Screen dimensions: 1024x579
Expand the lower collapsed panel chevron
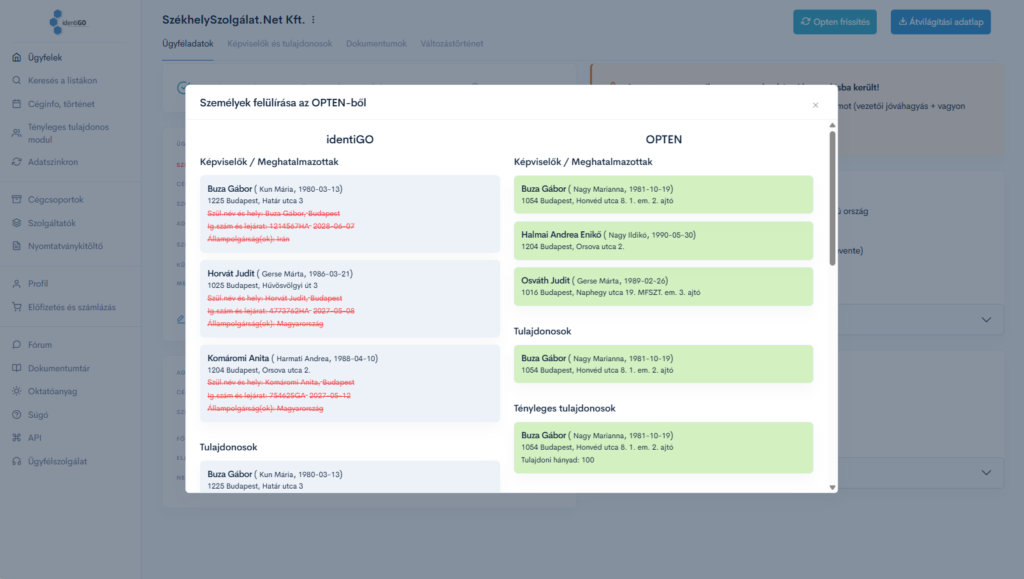click(986, 473)
